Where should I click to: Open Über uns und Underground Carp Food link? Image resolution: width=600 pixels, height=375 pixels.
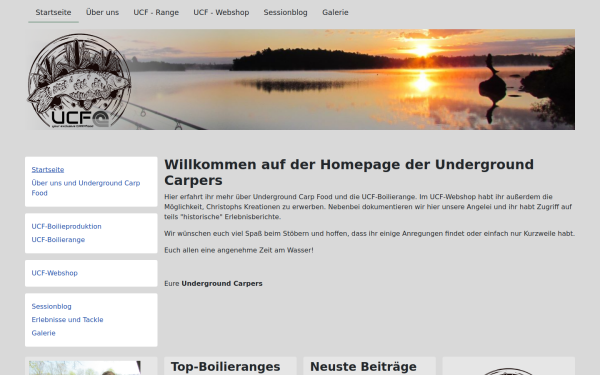pyautogui.click(x=86, y=188)
